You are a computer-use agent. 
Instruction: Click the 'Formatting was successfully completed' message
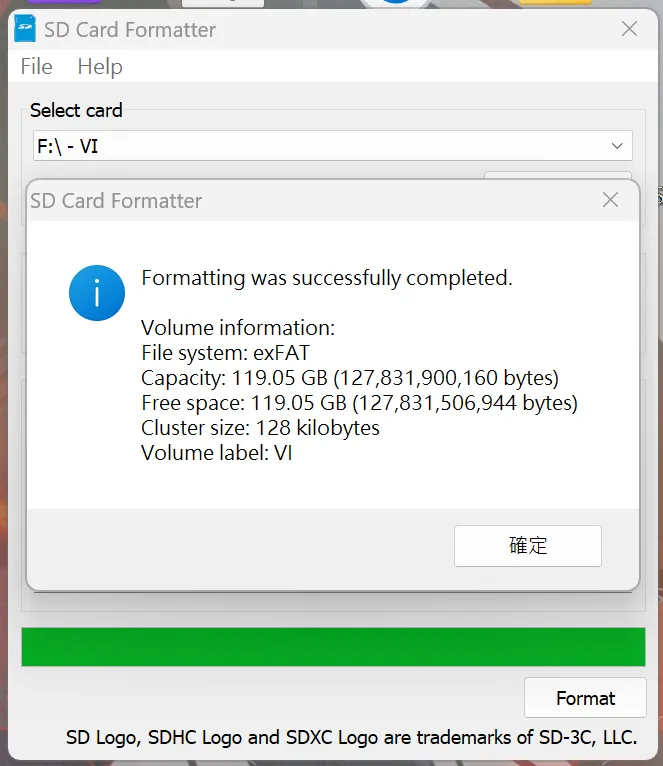[327, 278]
